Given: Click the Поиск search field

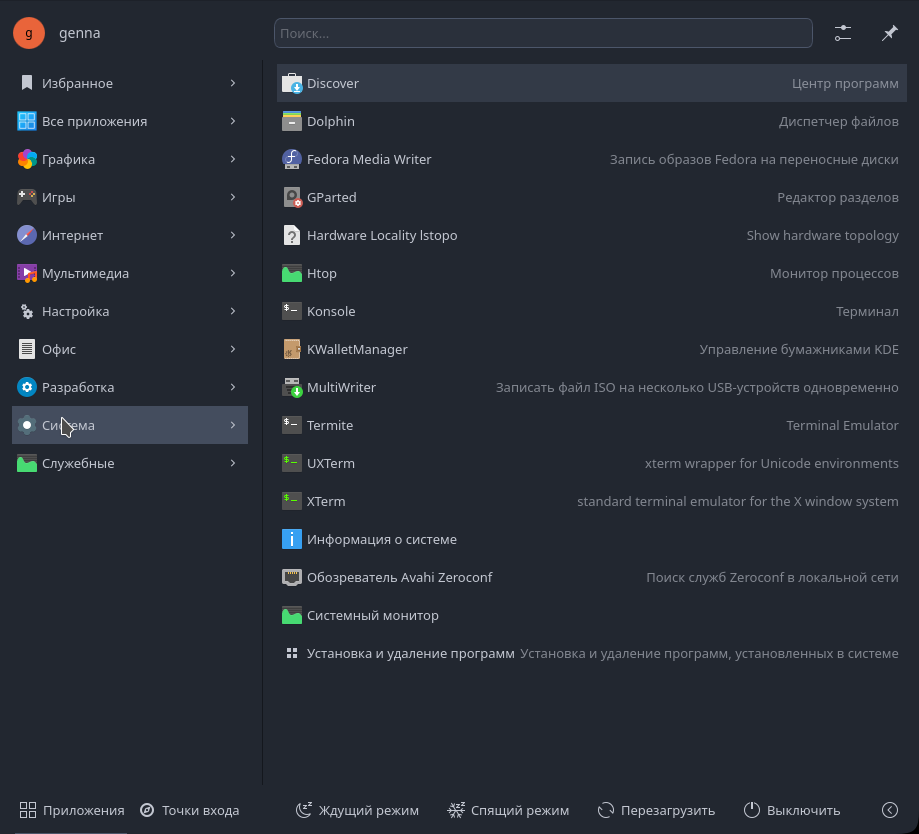Looking at the screenshot, I should pos(543,33).
